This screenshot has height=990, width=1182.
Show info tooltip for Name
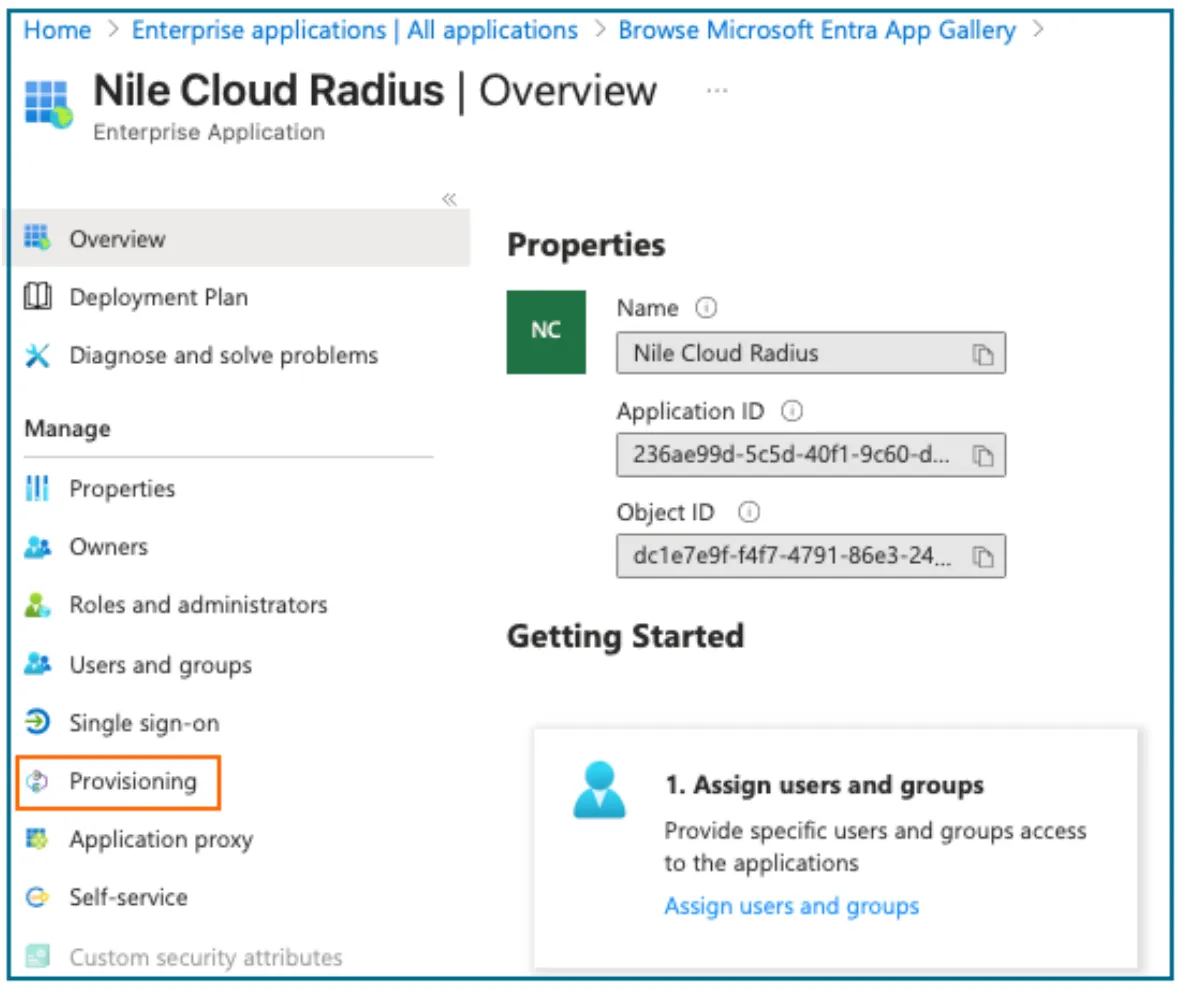(706, 308)
